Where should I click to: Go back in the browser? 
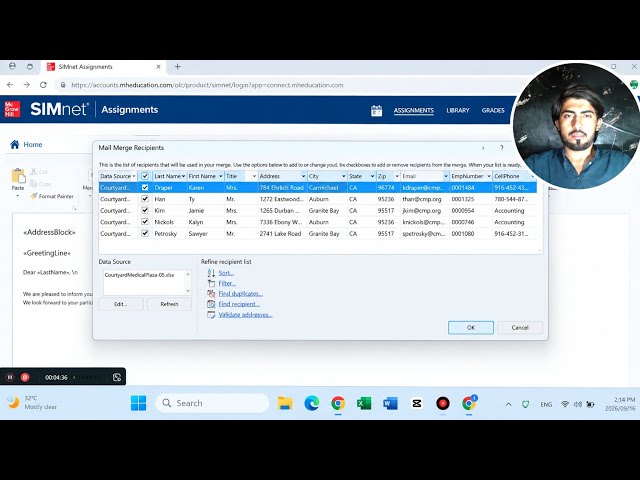pos(10,85)
